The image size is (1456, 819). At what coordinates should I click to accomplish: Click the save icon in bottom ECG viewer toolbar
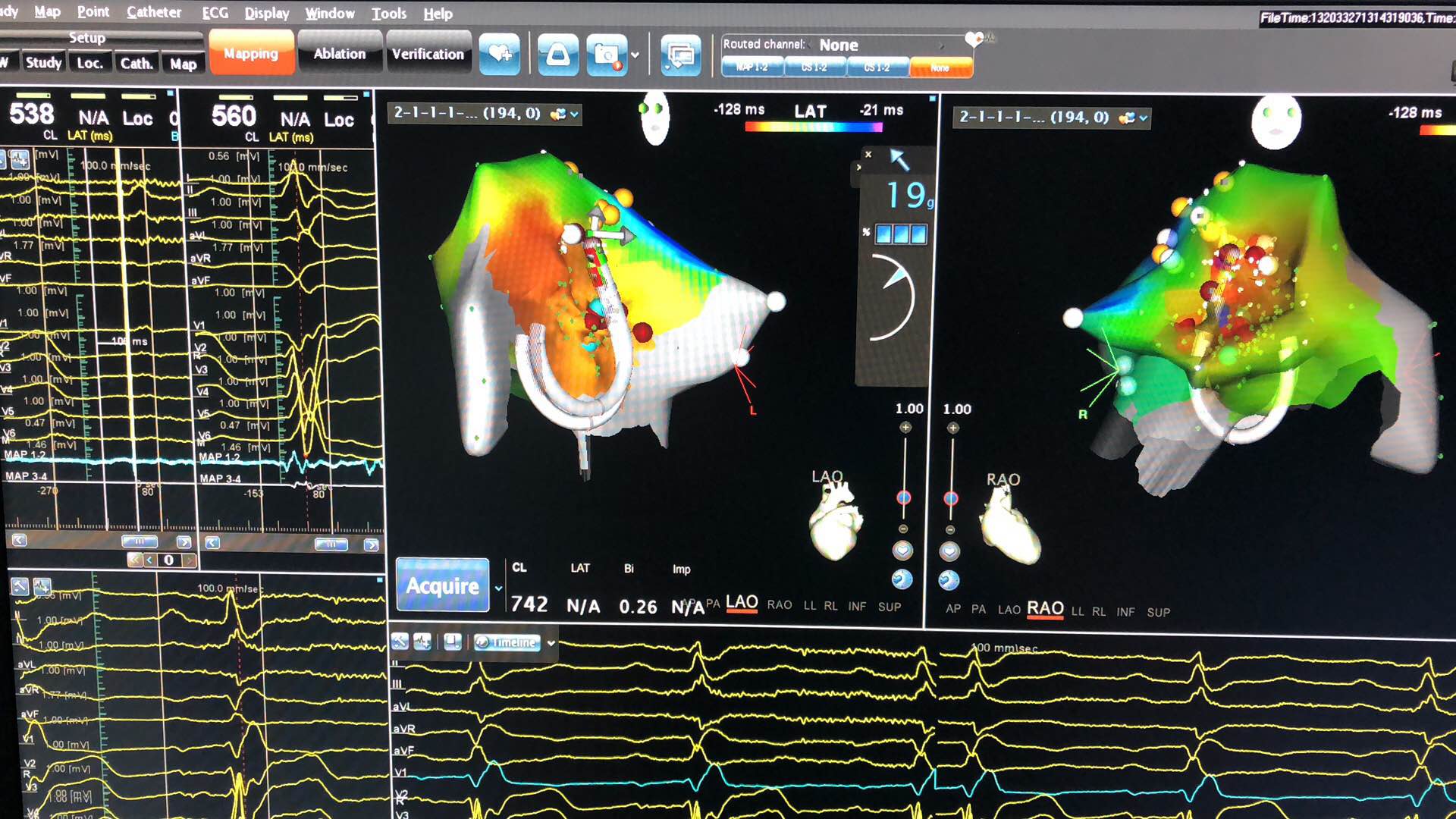tap(453, 642)
